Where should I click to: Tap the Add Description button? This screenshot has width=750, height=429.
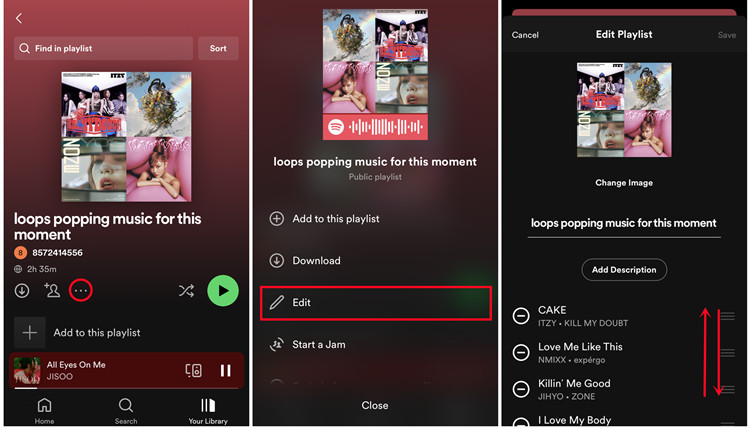[x=624, y=270]
